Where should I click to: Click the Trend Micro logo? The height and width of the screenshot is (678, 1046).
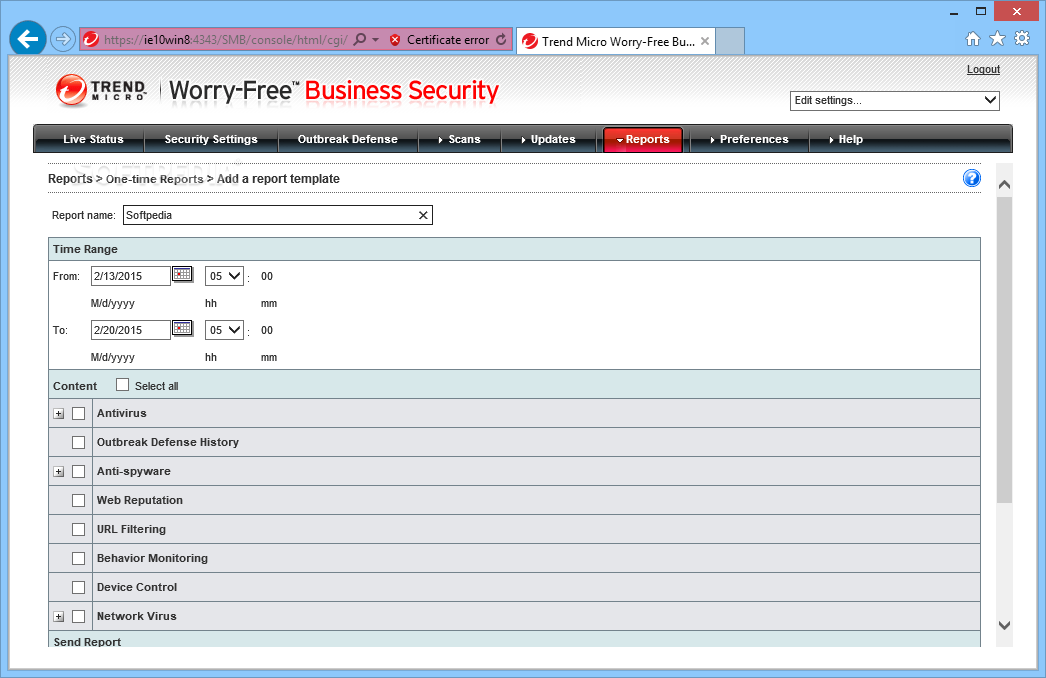[x=101, y=91]
